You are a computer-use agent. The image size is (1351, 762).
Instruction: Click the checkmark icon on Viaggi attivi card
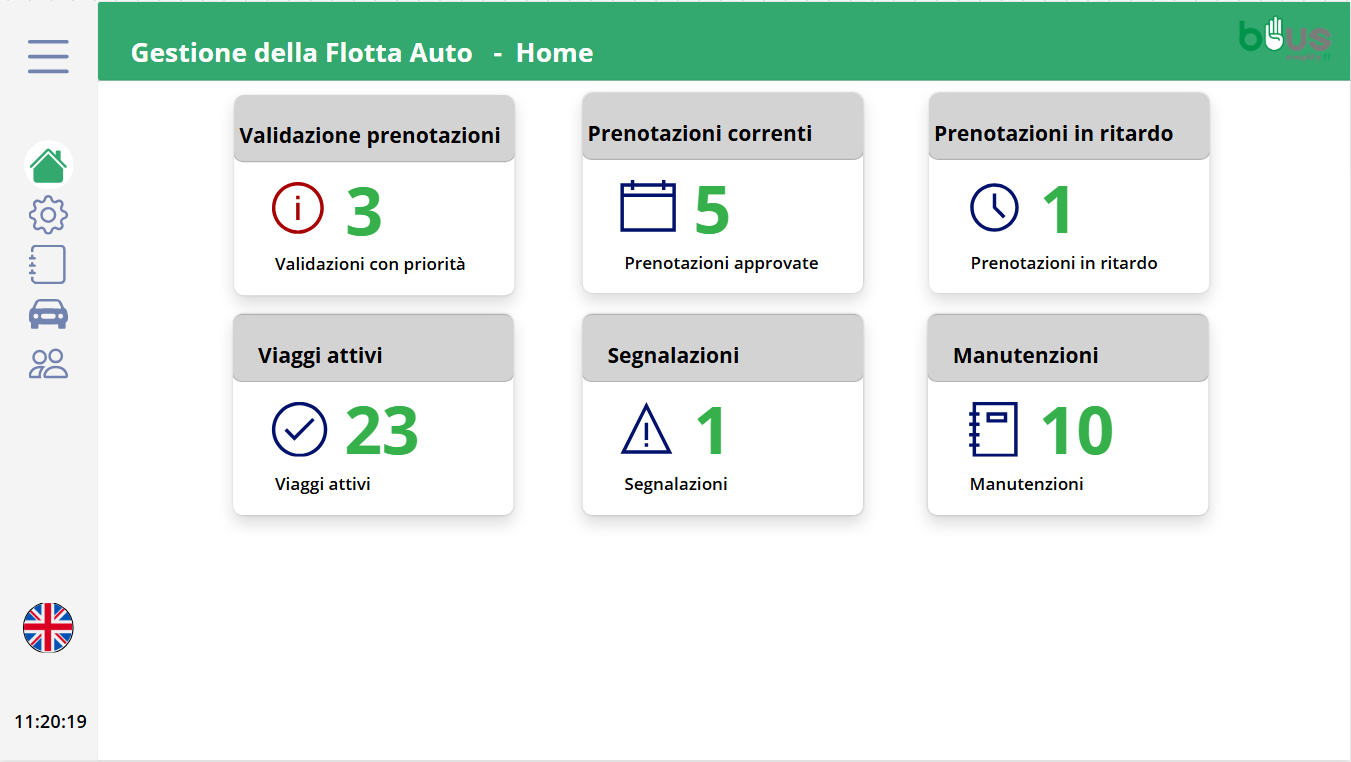298,428
